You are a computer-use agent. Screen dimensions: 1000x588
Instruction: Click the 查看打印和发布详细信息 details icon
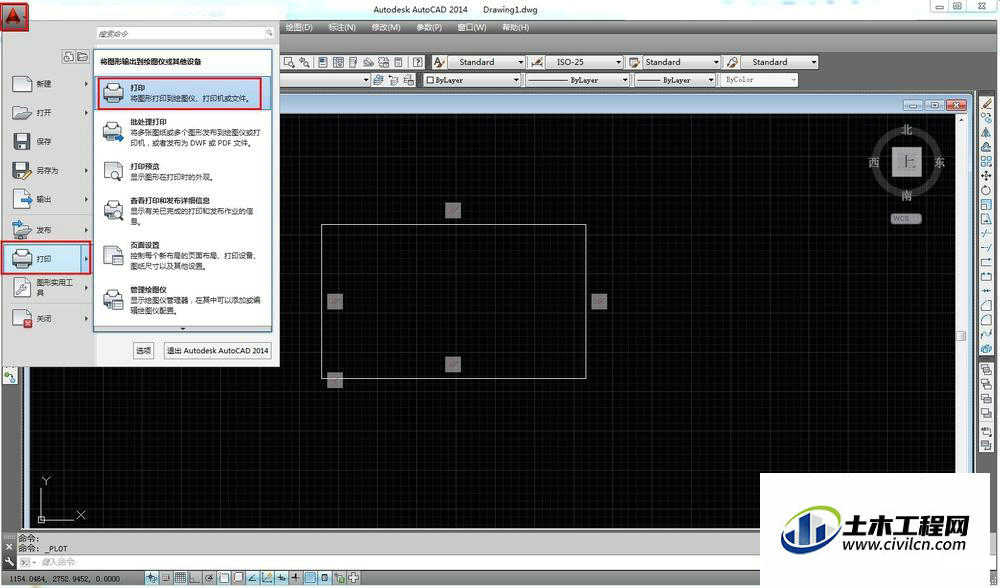(x=114, y=210)
